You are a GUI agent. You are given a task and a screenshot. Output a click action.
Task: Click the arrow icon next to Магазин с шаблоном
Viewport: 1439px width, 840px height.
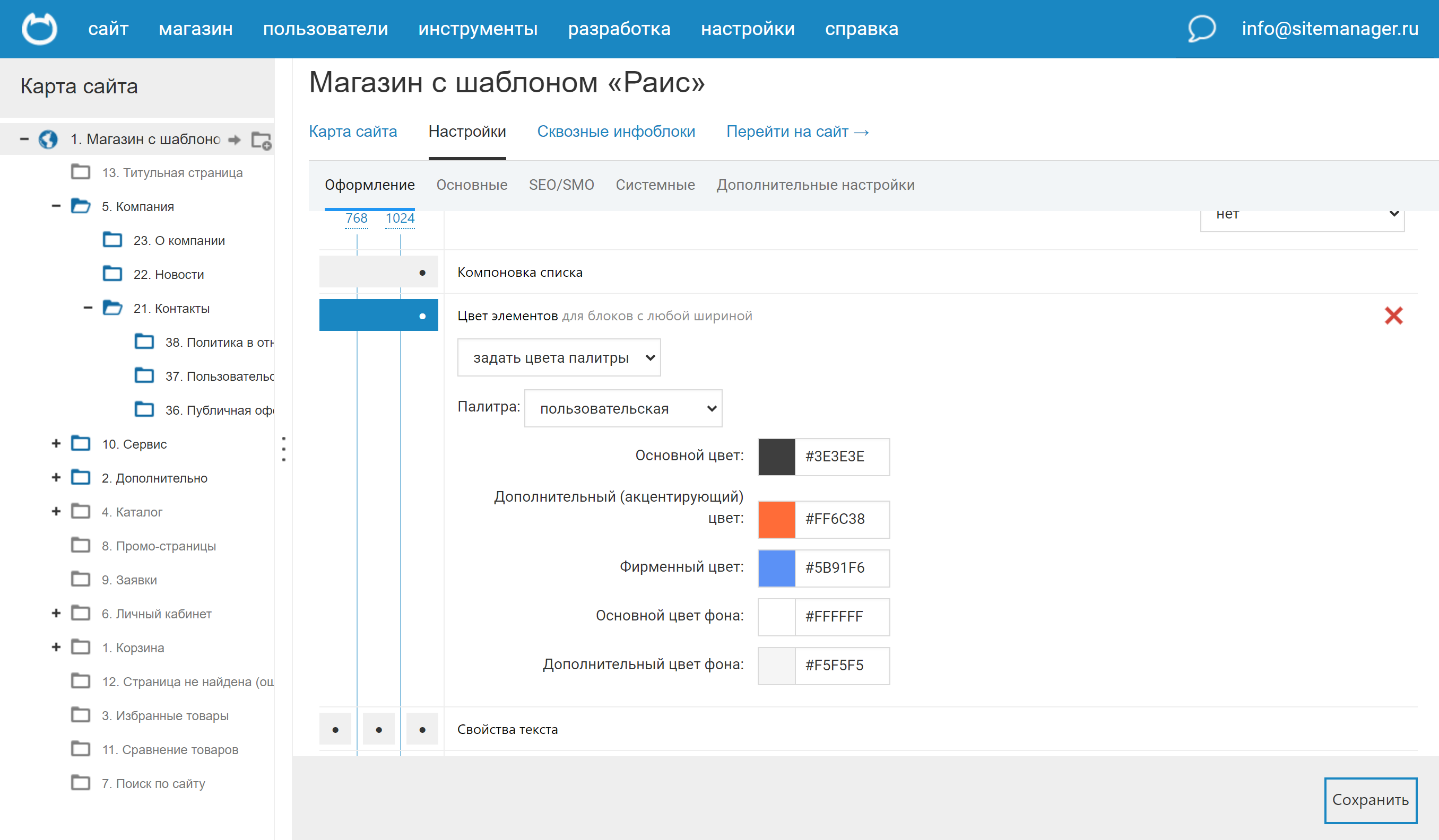click(234, 140)
